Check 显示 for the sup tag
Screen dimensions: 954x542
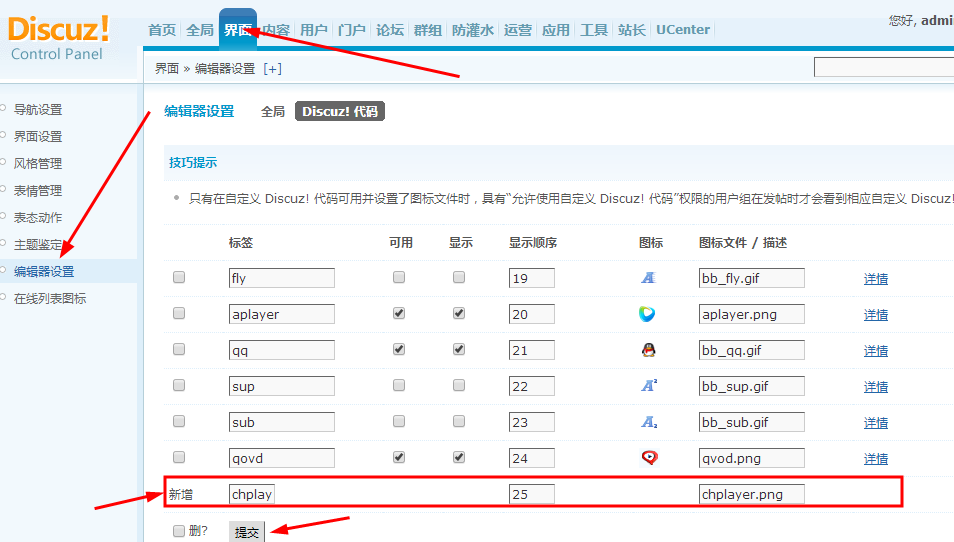pyautogui.click(x=459, y=385)
